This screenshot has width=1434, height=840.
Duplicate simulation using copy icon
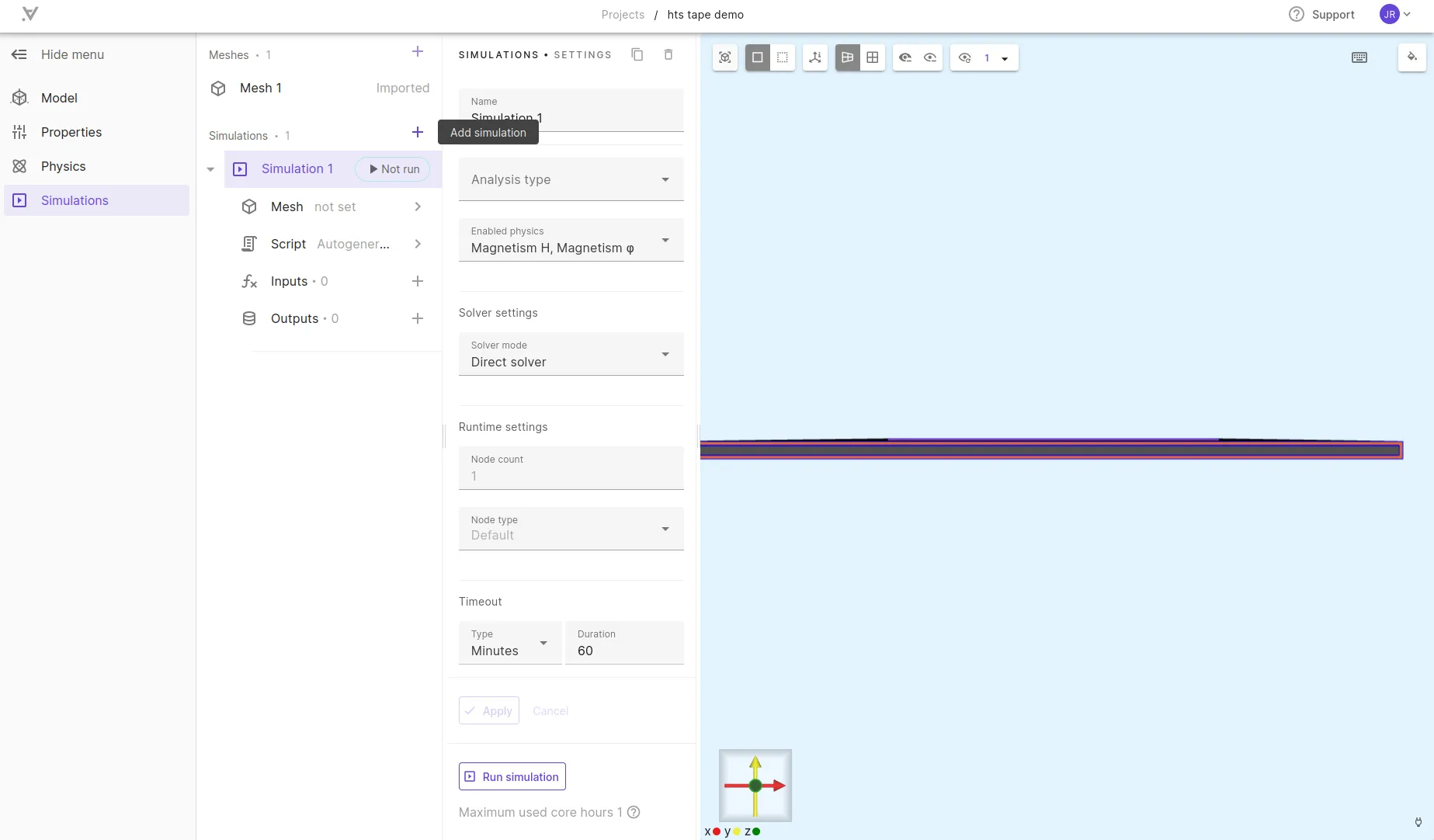[x=637, y=54]
